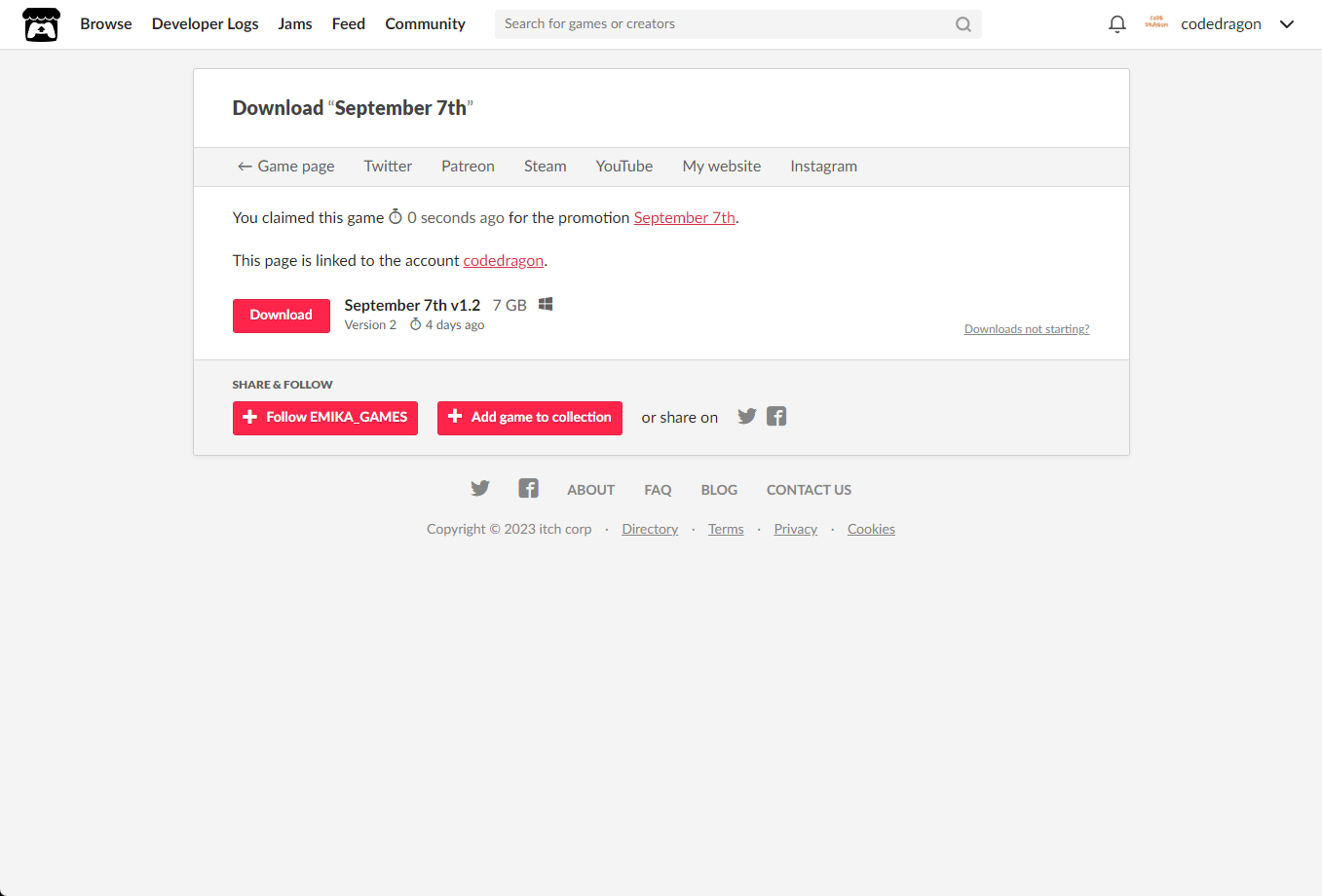Add game to collection
The height and width of the screenshot is (896, 1322).
[530, 418]
